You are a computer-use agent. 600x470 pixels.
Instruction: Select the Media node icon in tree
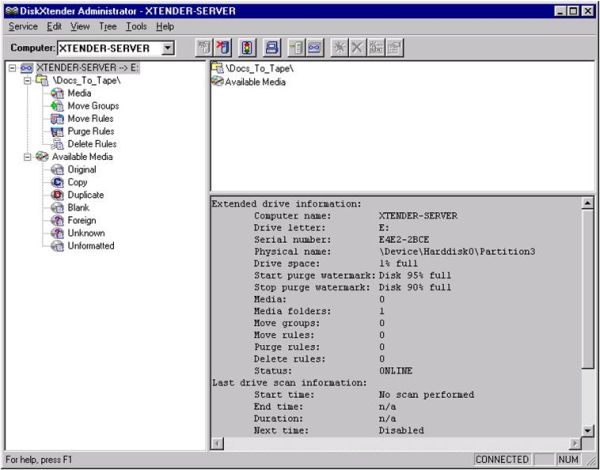pos(57,93)
